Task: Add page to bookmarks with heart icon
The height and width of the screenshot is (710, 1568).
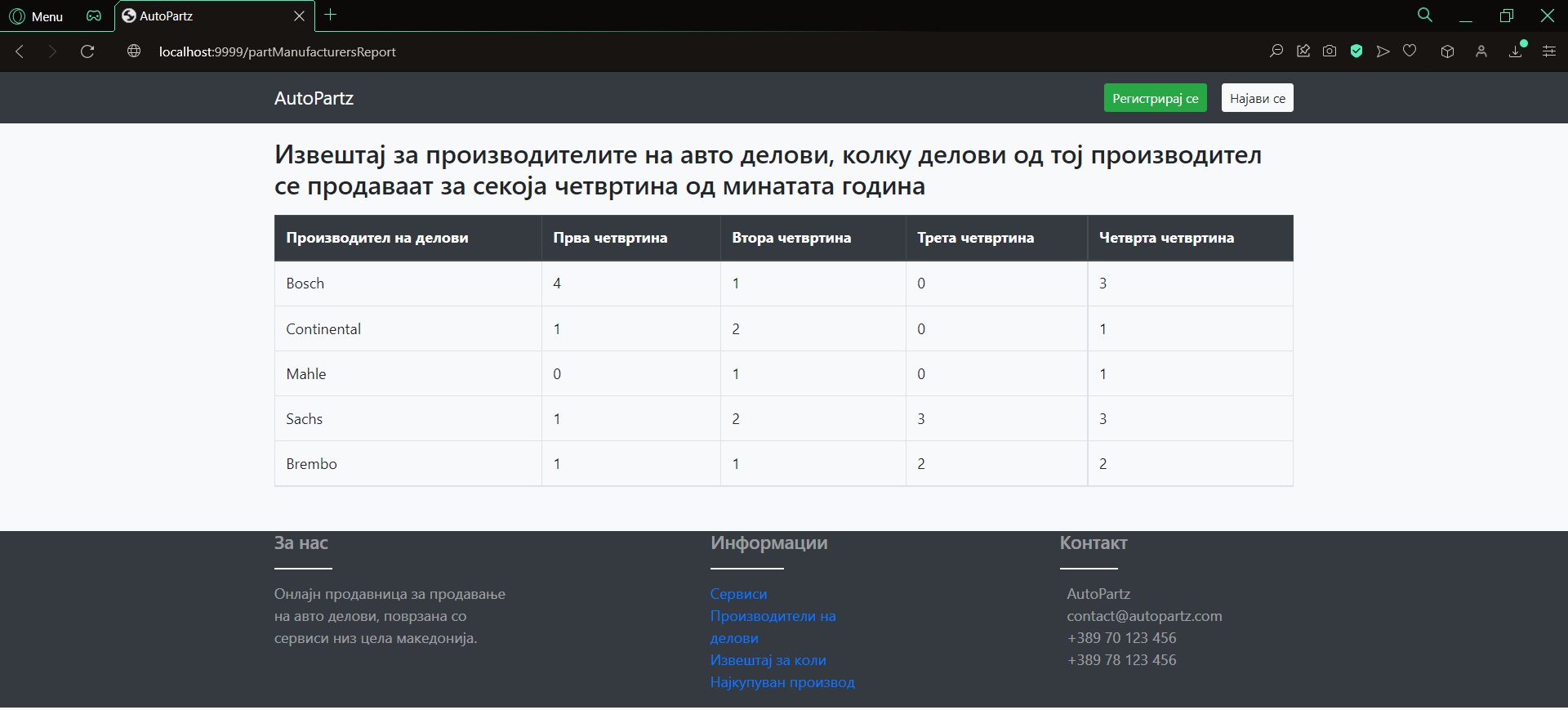Action: click(x=1410, y=51)
